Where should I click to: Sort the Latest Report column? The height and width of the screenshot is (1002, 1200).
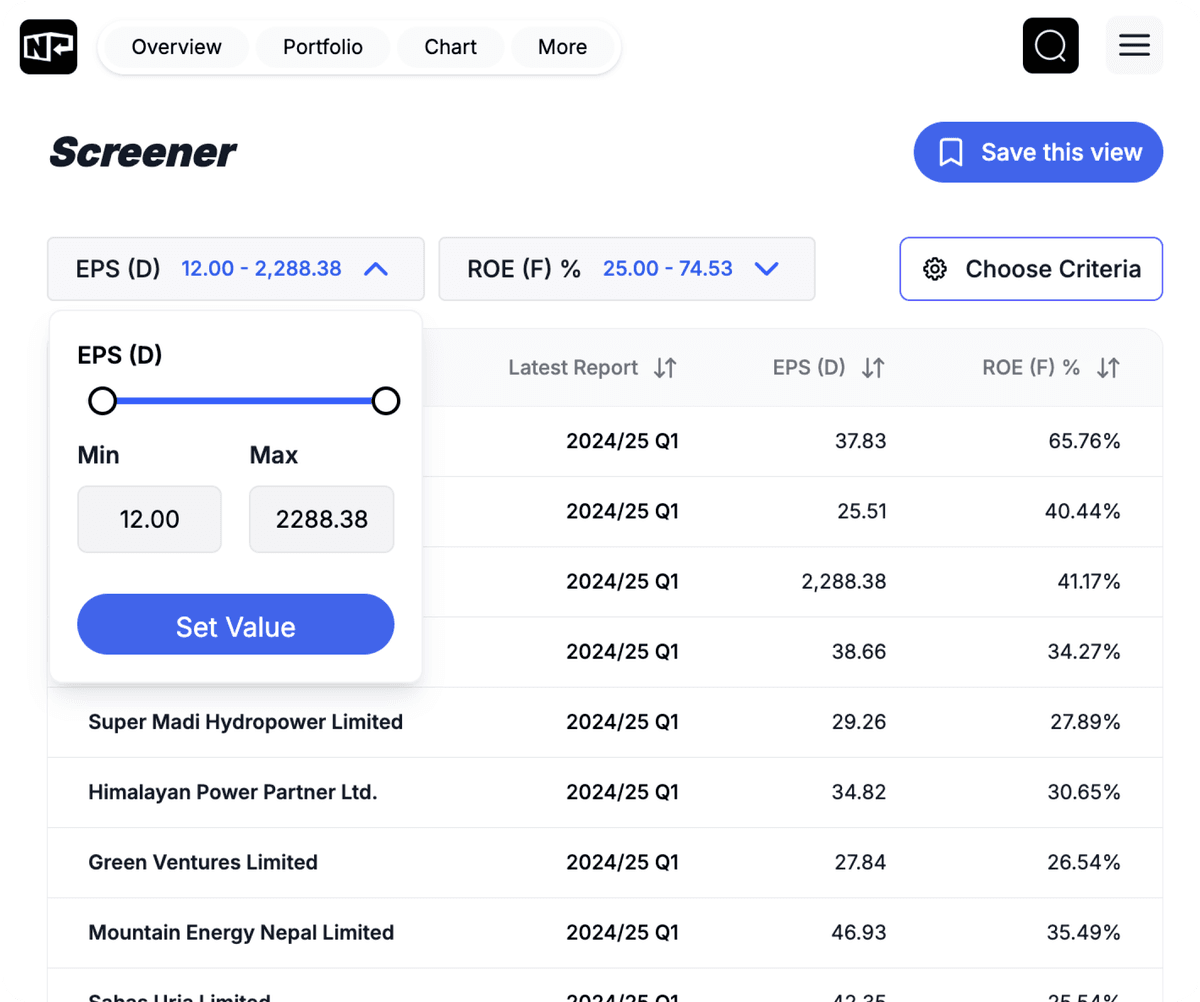point(664,367)
